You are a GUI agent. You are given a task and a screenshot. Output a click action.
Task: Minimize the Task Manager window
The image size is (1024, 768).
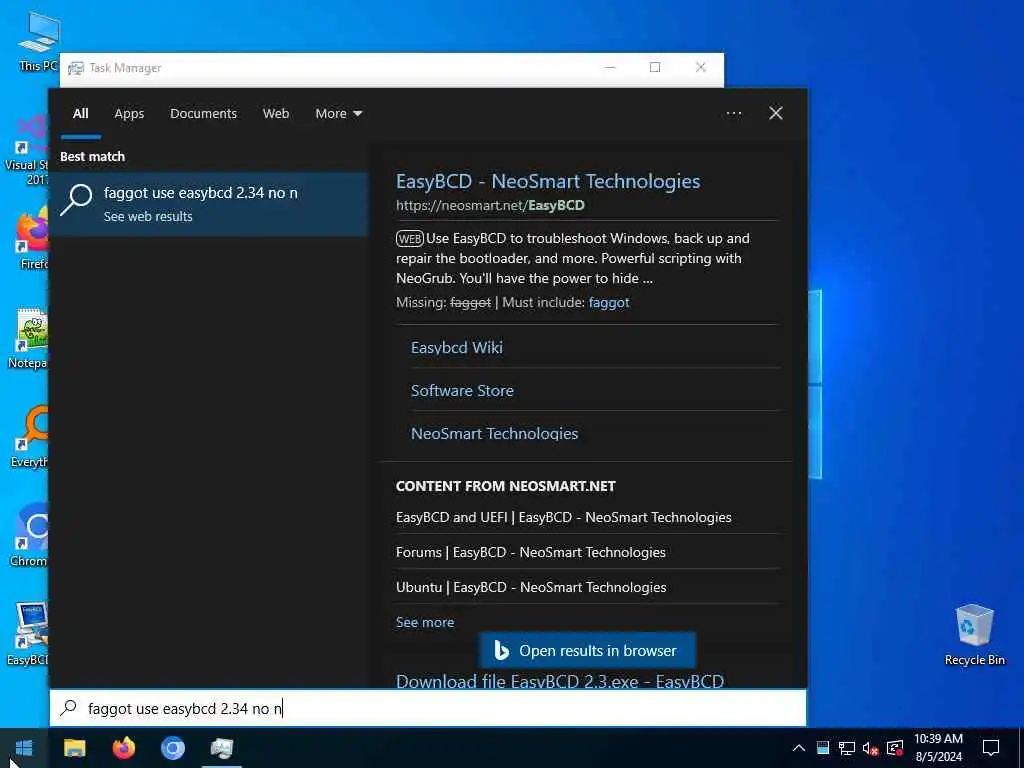[x=610, y=67]
